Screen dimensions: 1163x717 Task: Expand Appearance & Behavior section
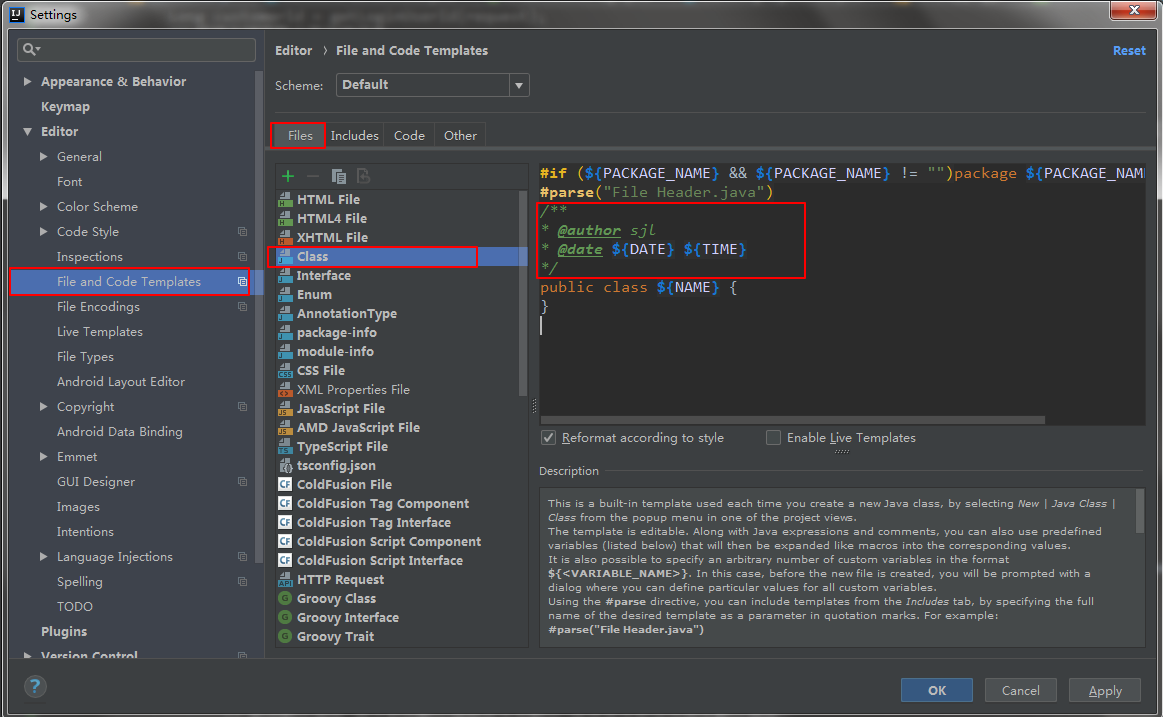(x=28, y=82)
